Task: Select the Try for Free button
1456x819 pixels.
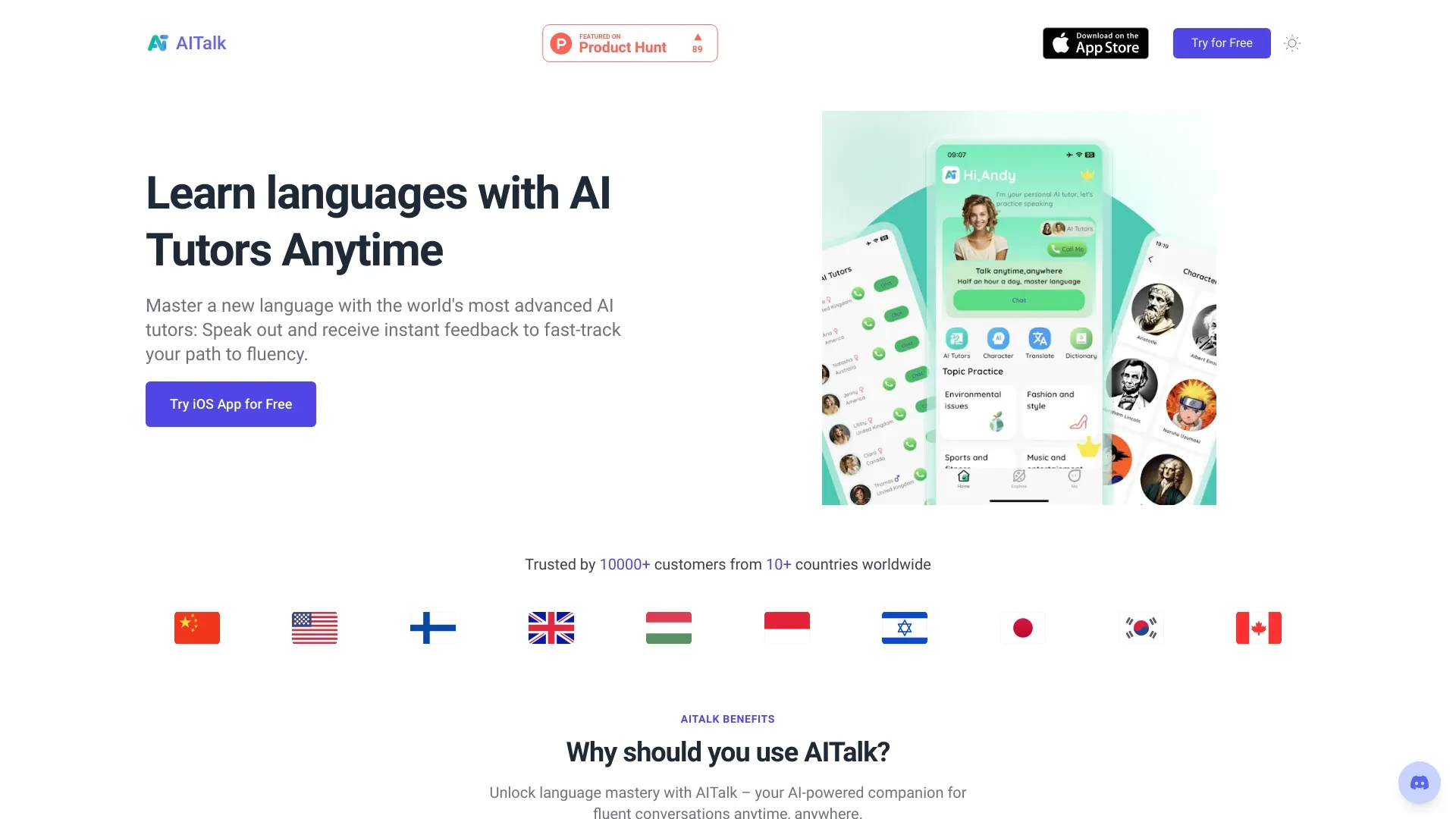Action: (1221, 42)
